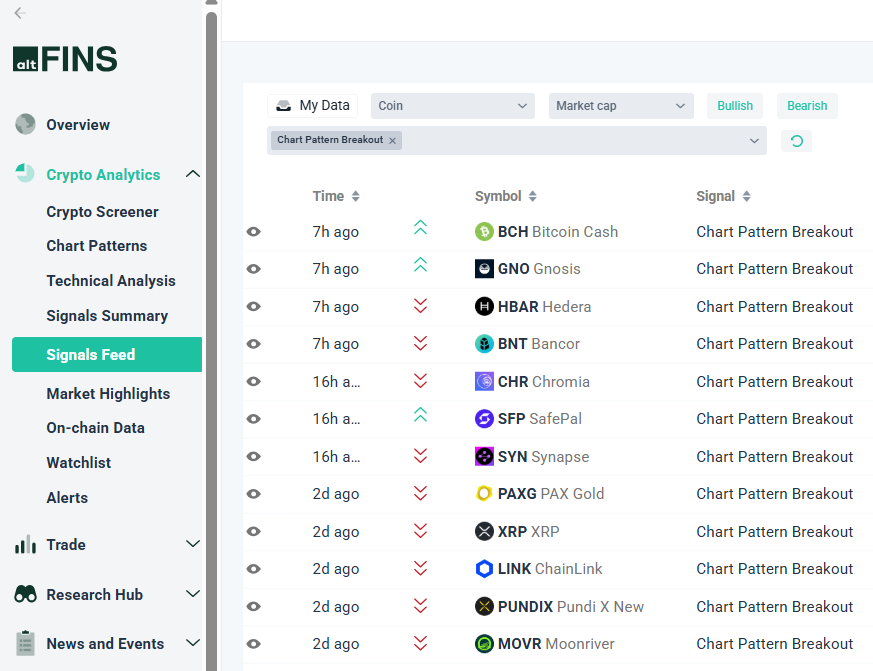Image resolution: width=873 pixels, height=671 pixels.
Task: Open Chart Patterns in the sidebar
Action: [x=96, y=246]
